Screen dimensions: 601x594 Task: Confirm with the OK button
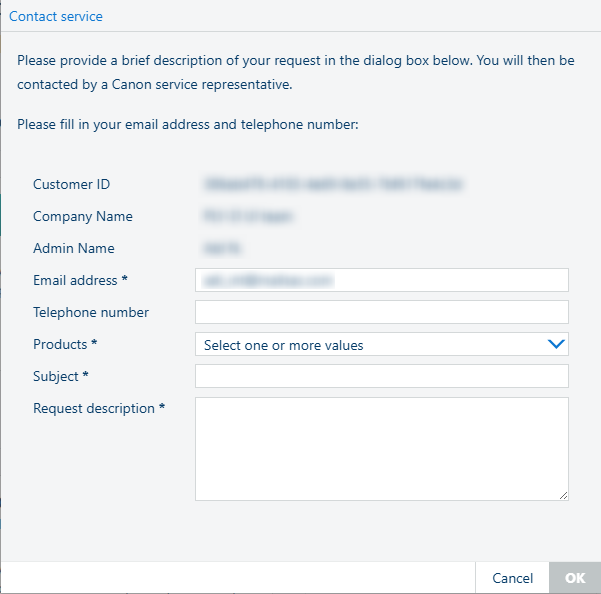pos(575,578)
